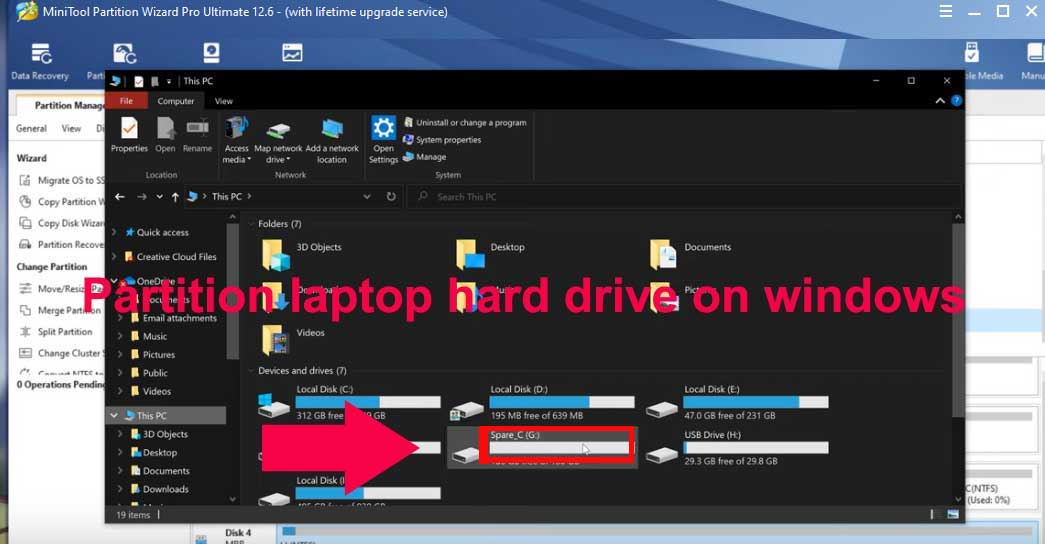Select Documents under This PC tree
The image size is (1045, 544).
[x=159, y=471]
